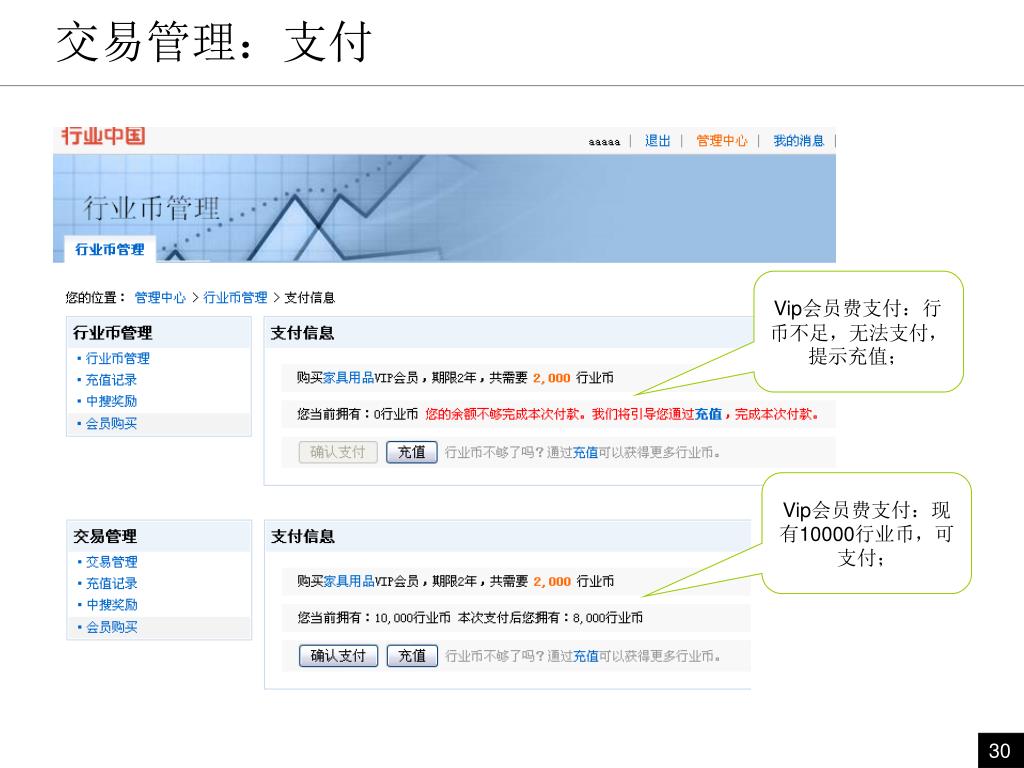Screen dimensions: 1024x768
Task: Click the 支付信息 heading of lower panel
Action: tap(303, 537)
